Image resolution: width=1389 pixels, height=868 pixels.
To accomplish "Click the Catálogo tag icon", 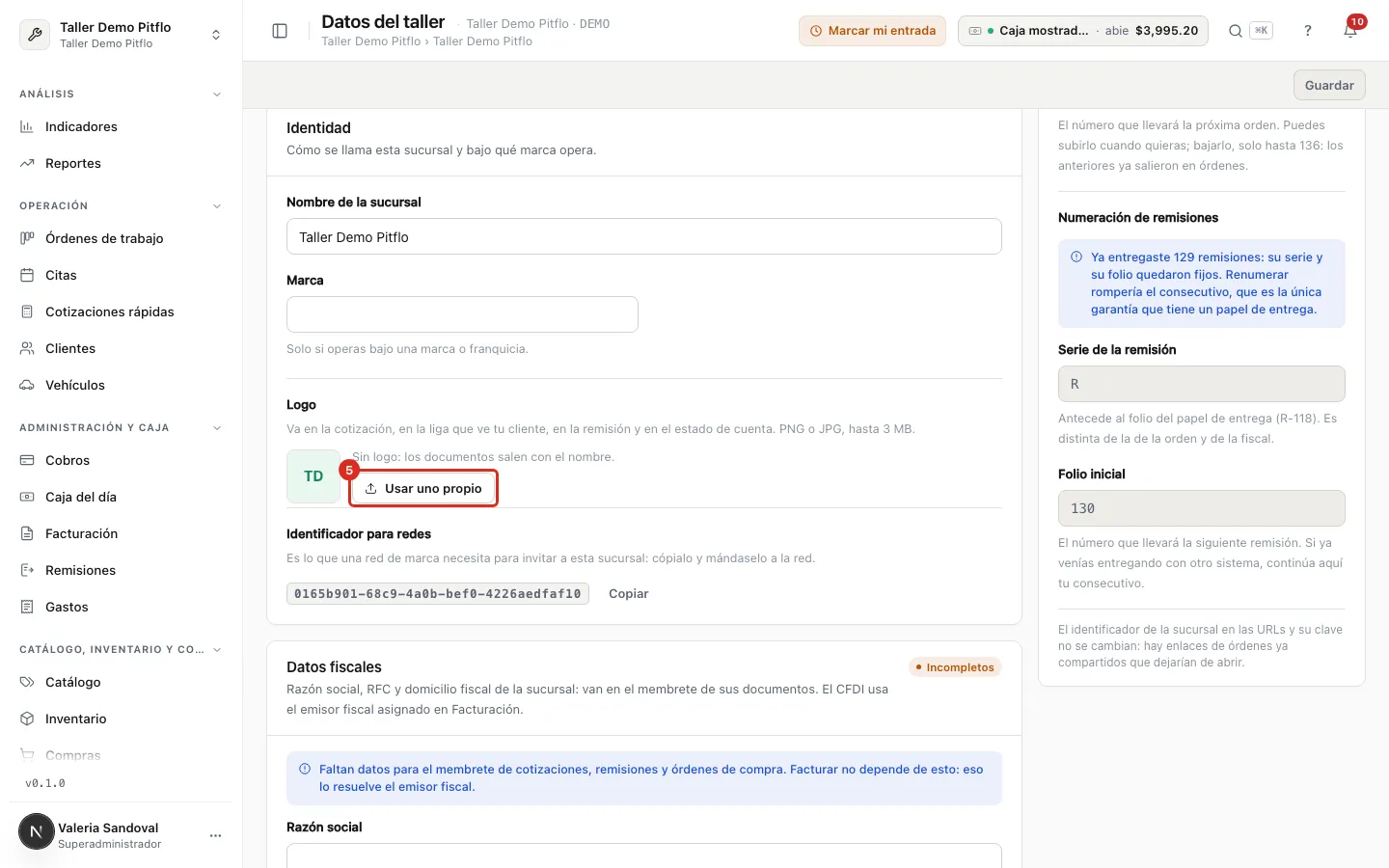I will (27, 682).
